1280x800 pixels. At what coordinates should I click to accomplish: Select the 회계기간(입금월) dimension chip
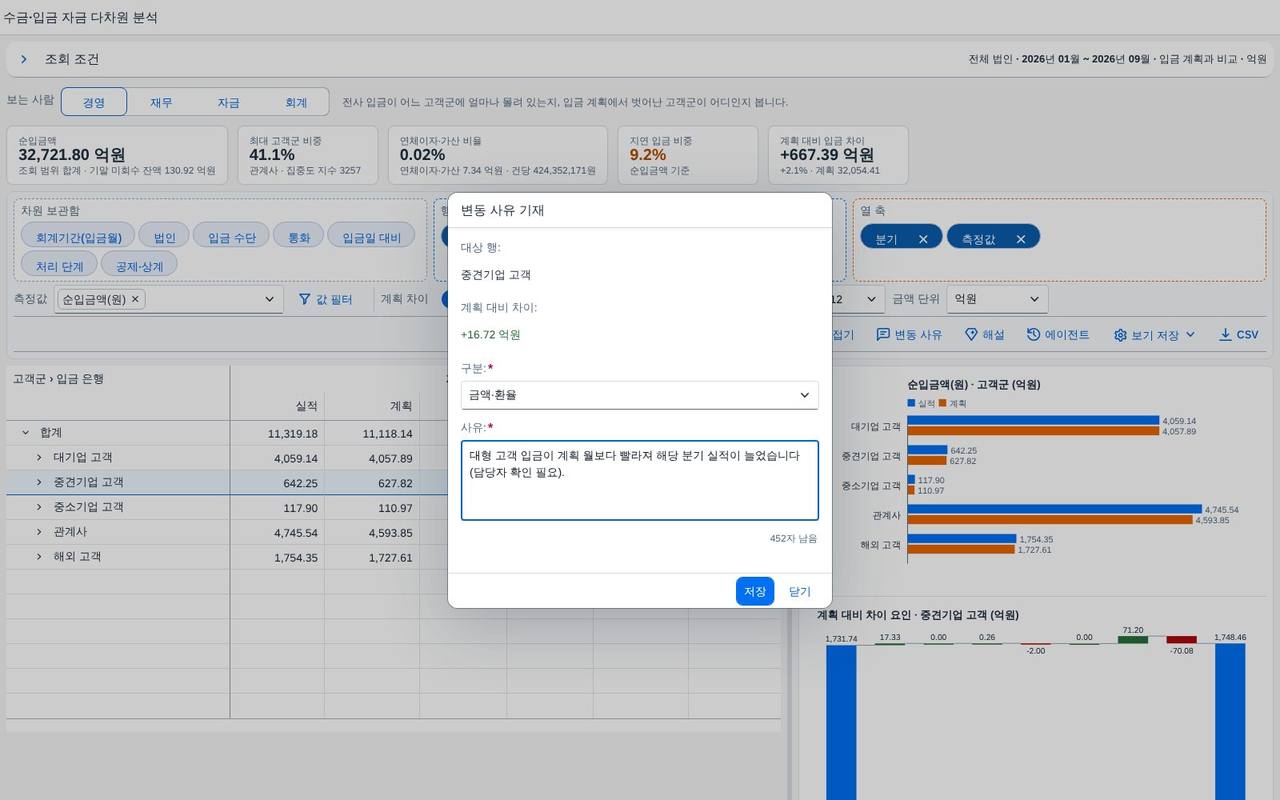(78, 237)
